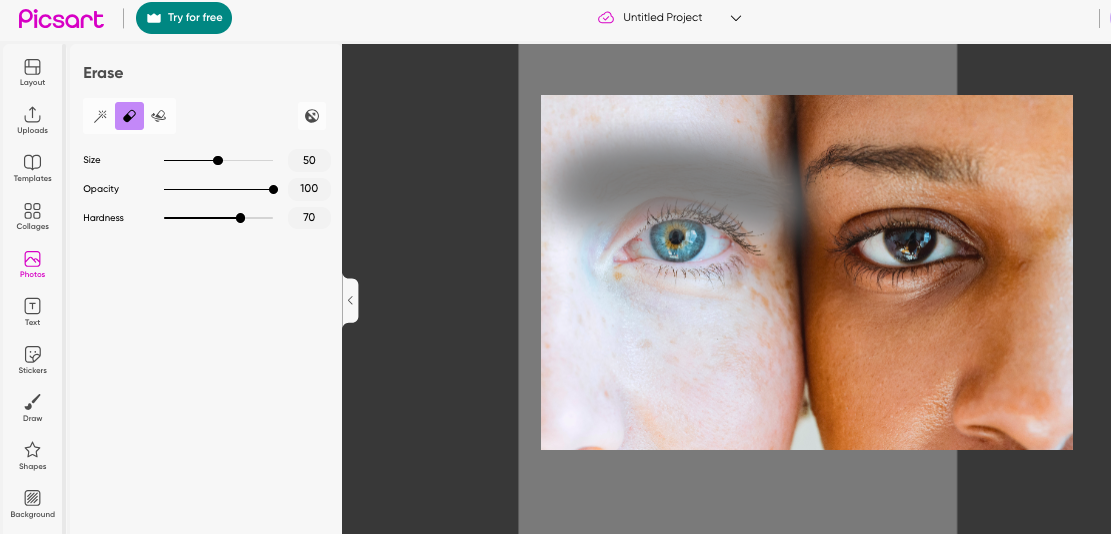Screen dimensions: 1111x534
Task: Open the Collages section
Action: pyautogui.click(x=33, y=217)
